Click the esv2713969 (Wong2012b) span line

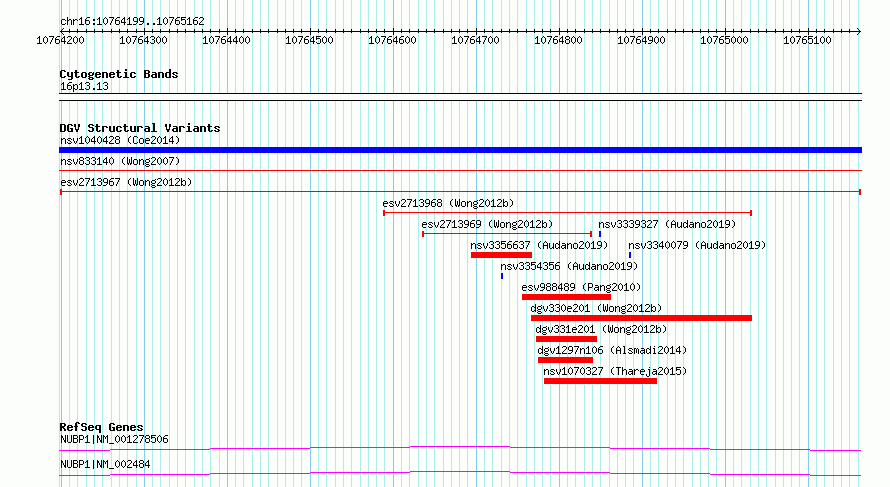507,234
